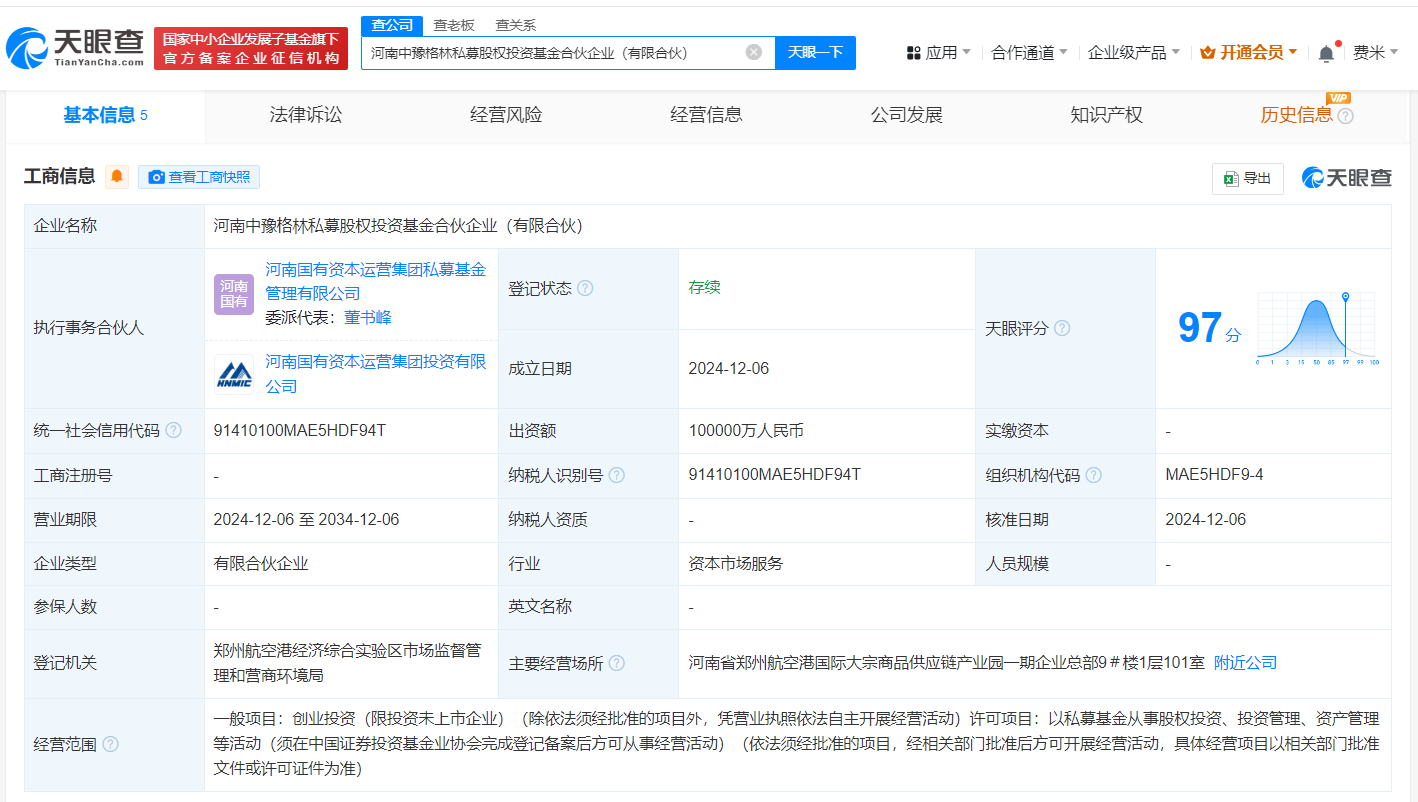The height and width of the screenshot is (802, 1418).
Task: Click the 应用 grid icon
Action: click(x=913, y=52)
